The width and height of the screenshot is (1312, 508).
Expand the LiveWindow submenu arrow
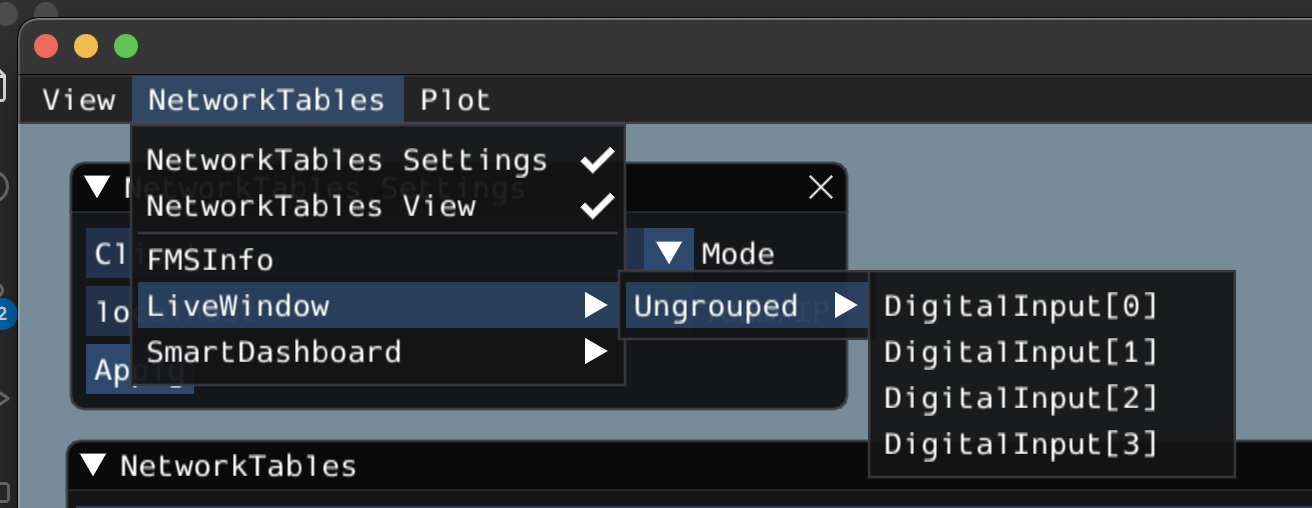[596, 306]
